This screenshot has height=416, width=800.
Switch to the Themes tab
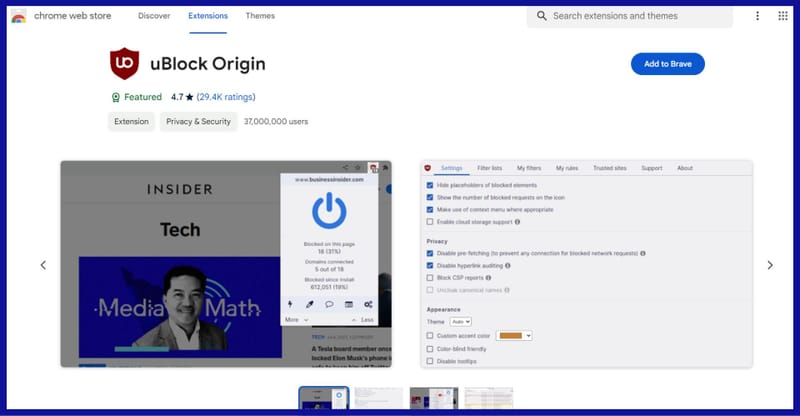click(260, 16)
